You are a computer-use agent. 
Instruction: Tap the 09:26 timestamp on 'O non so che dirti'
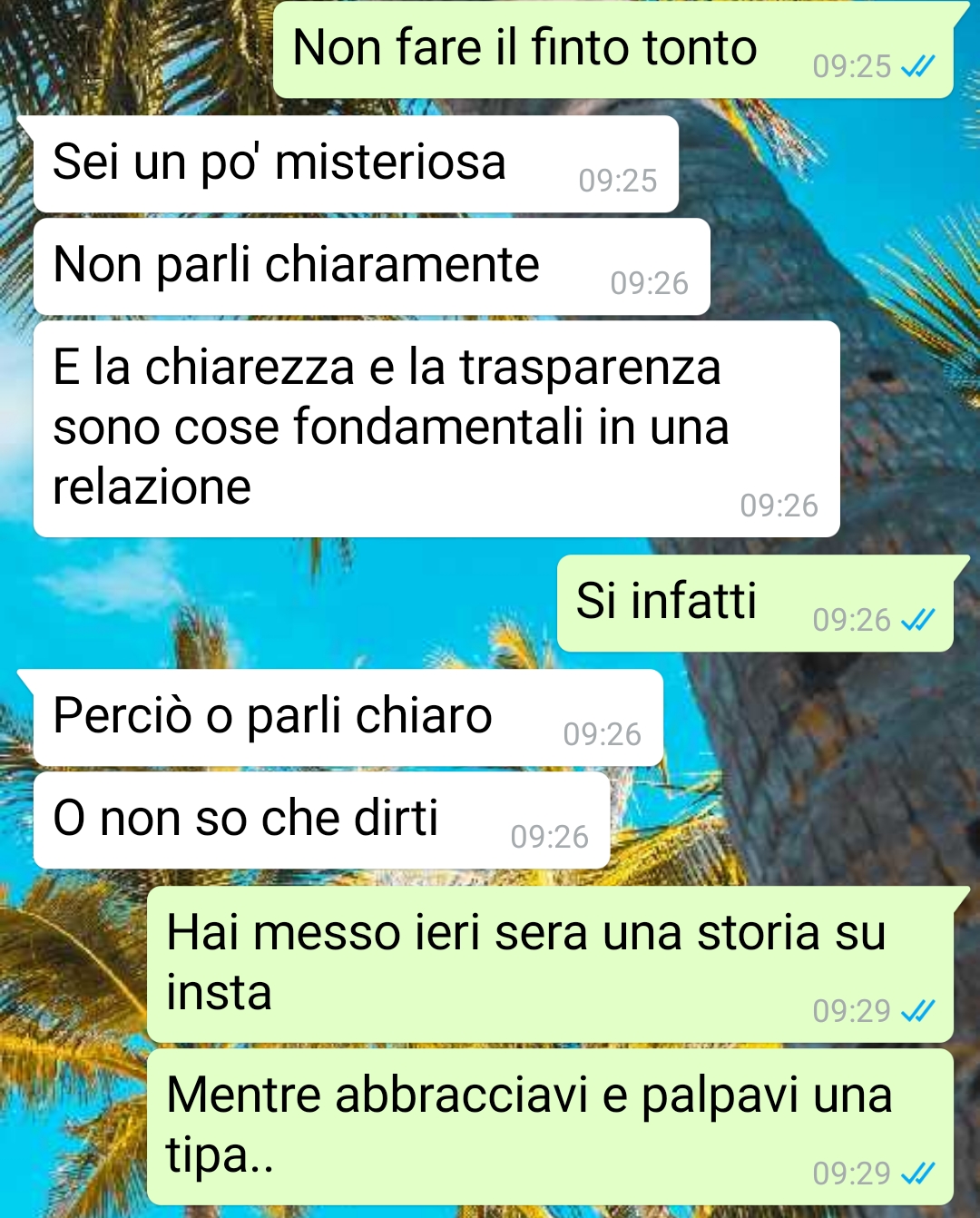click(549, 837)
